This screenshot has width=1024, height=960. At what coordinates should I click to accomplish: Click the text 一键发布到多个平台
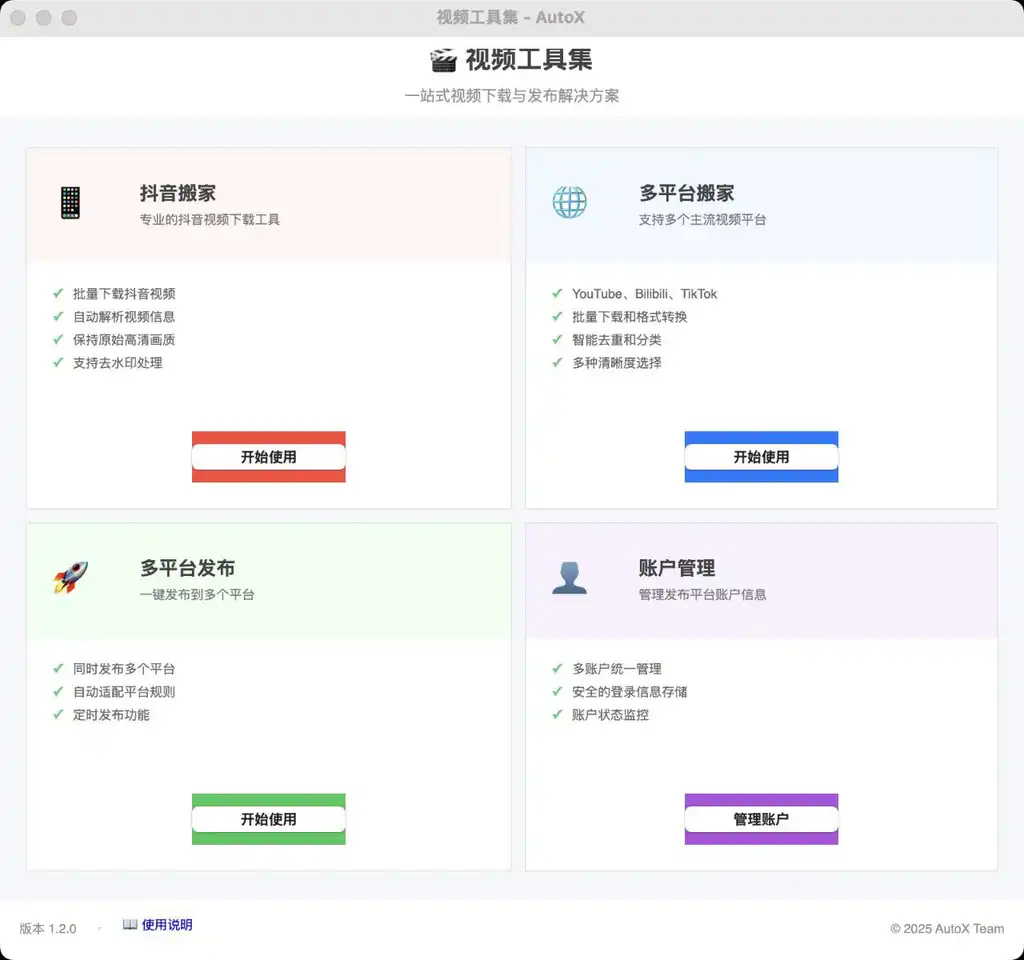pos(197,594)
